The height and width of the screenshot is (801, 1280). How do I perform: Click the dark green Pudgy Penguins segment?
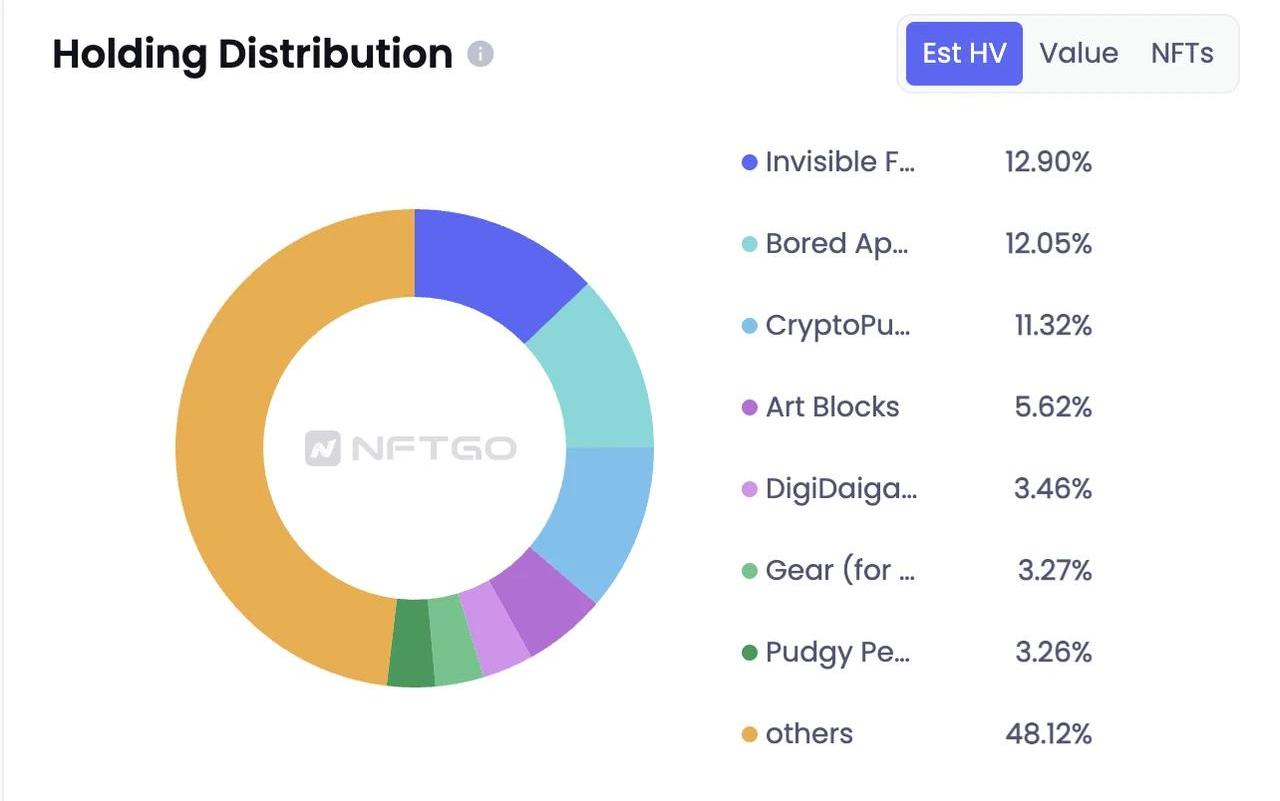410,643
